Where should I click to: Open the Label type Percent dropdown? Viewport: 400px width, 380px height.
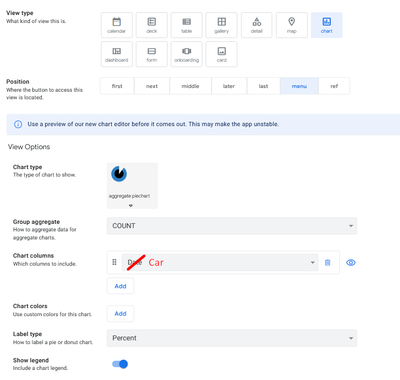[232, 338]
